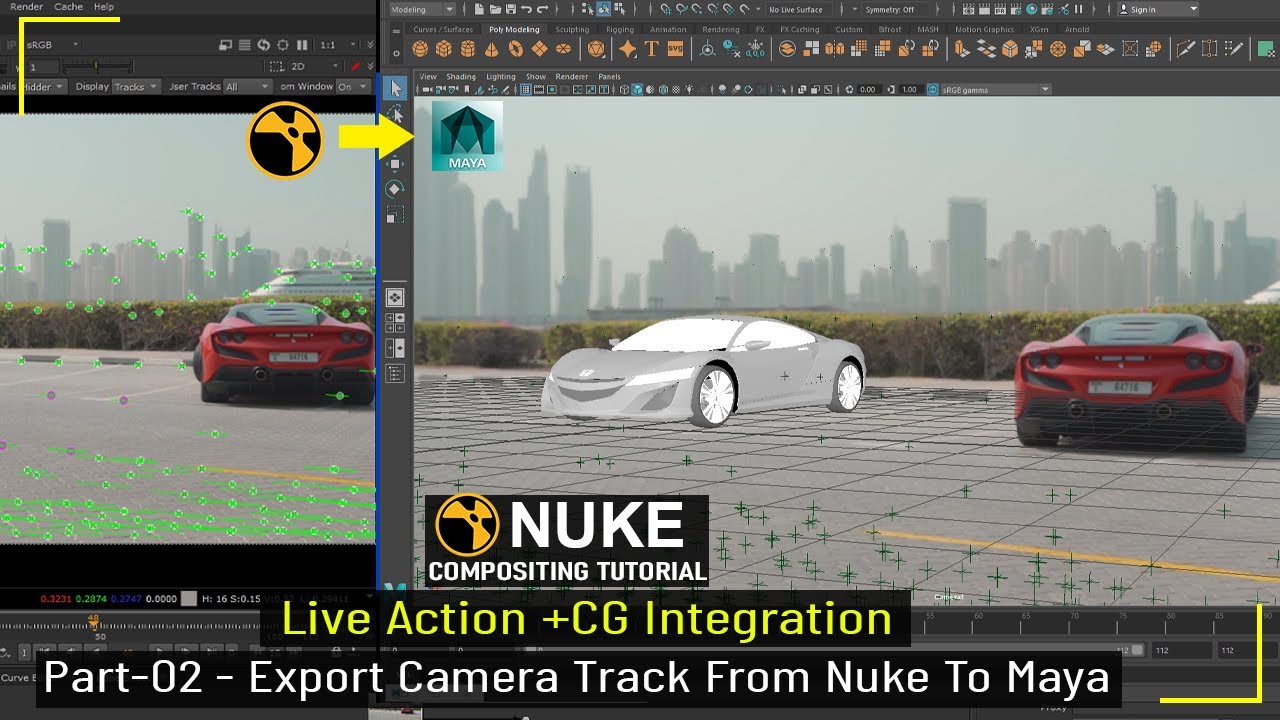Viewport: 1280px width, 720px height.
Task: Open Nuke's Help menu
Action: (104, 6)
